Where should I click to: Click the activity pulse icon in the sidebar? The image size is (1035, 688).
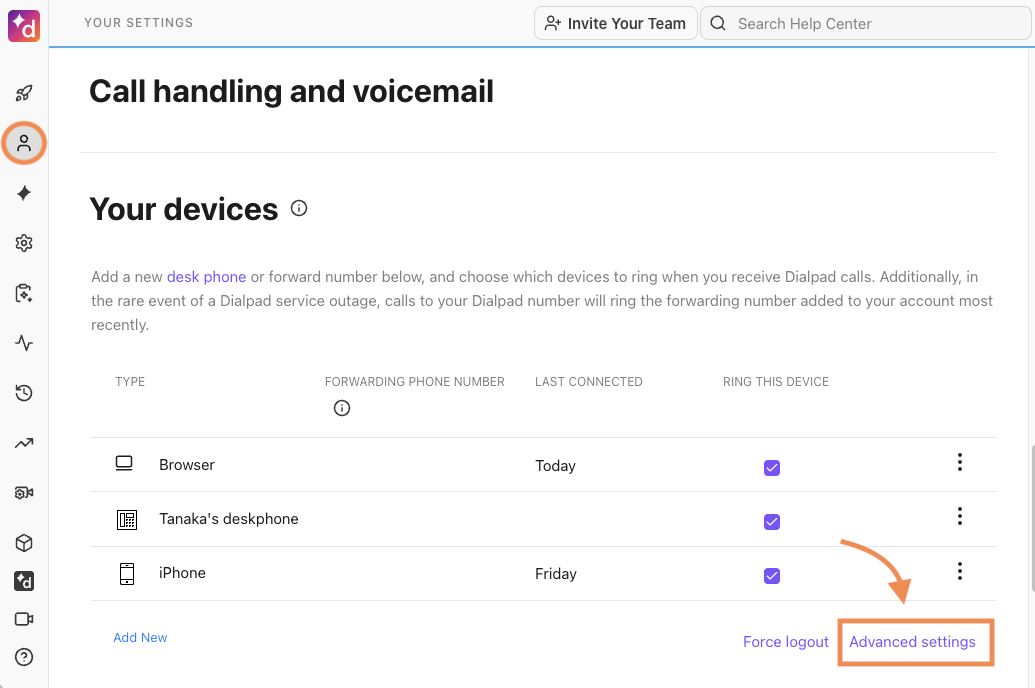[24, 343]
